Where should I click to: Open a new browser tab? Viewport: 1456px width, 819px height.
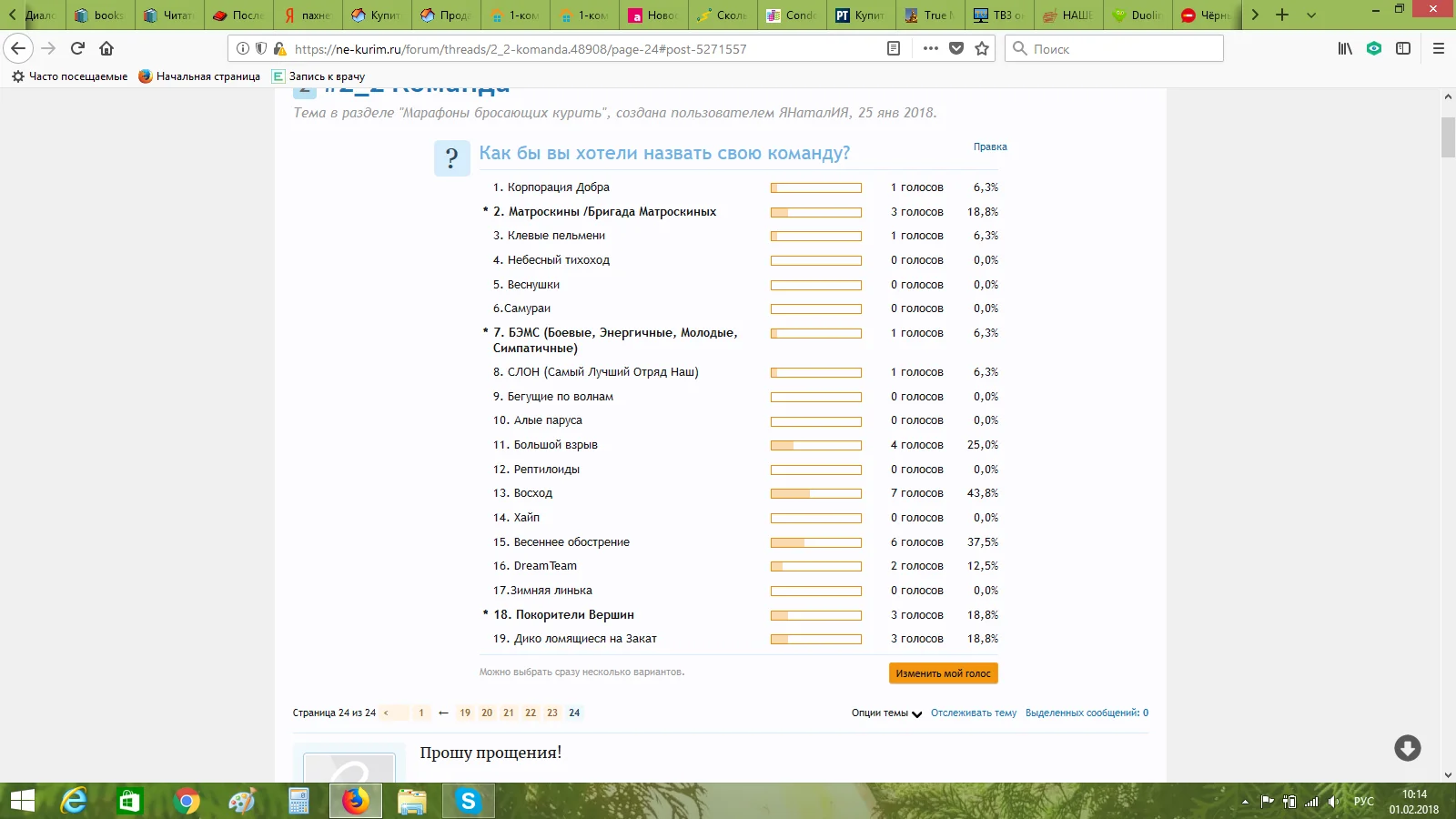click(1282, 15)
